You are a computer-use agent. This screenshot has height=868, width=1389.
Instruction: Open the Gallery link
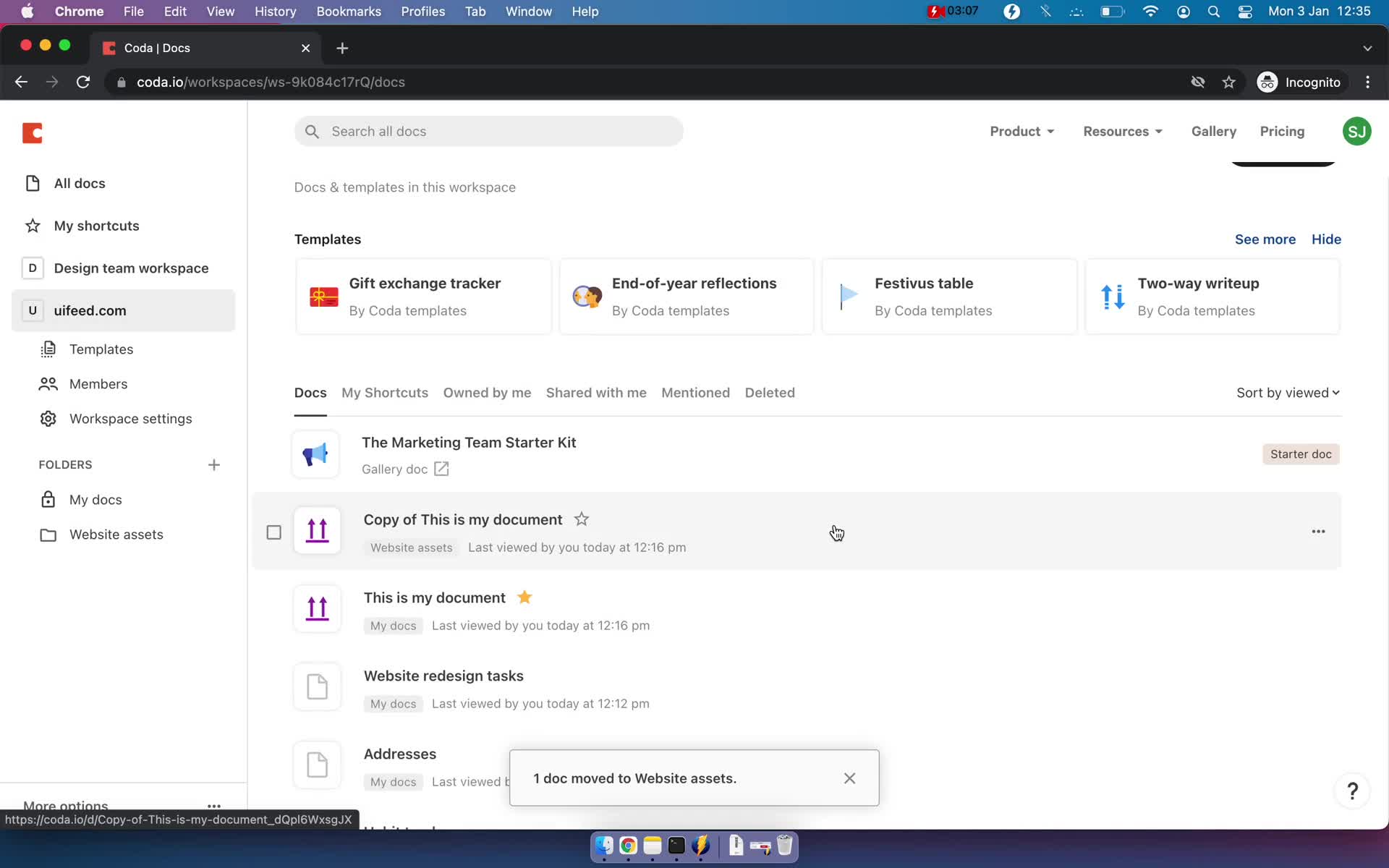pos(1214,132)
